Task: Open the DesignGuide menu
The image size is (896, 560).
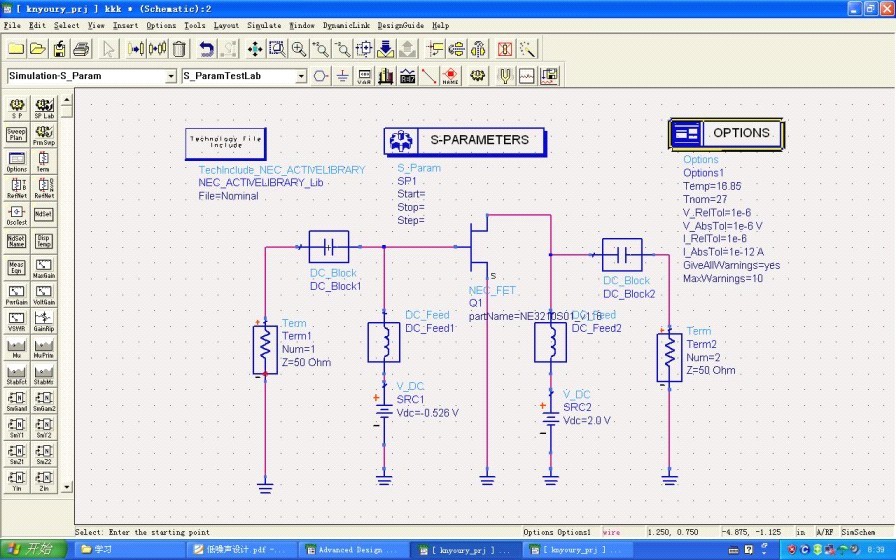Action: [x=401, y=25]
